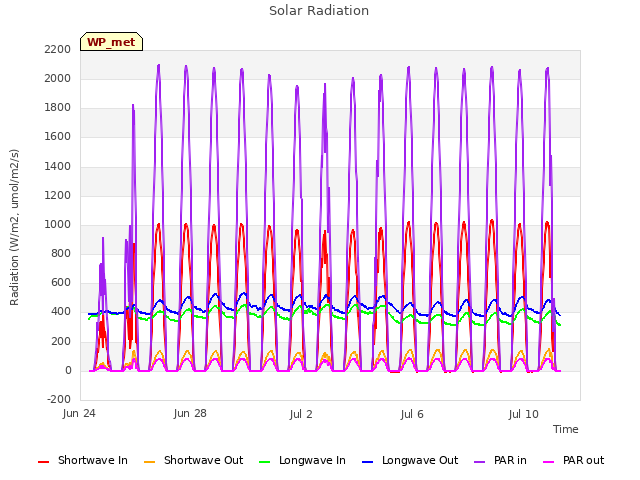Click the WP_met annotation label

click(111, 42)
